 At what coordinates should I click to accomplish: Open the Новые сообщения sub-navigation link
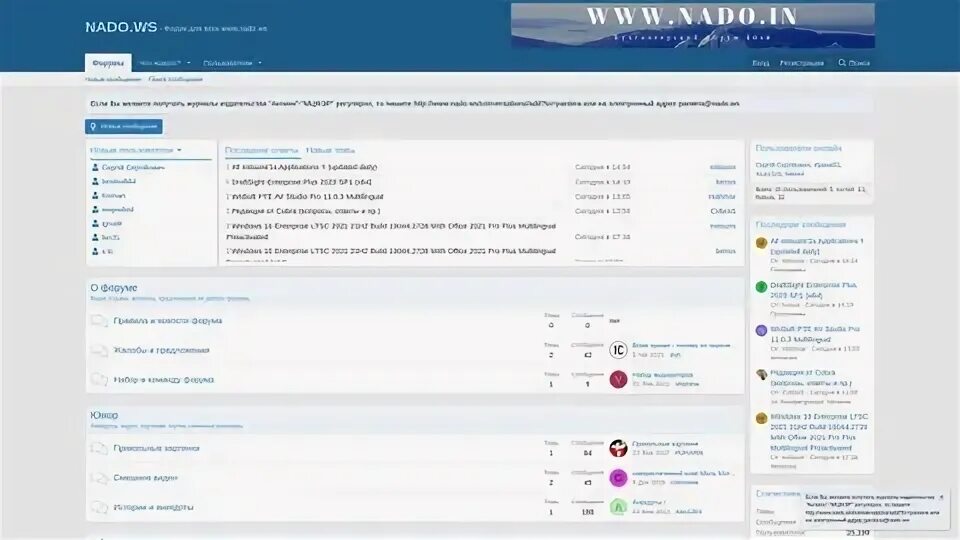113,79
